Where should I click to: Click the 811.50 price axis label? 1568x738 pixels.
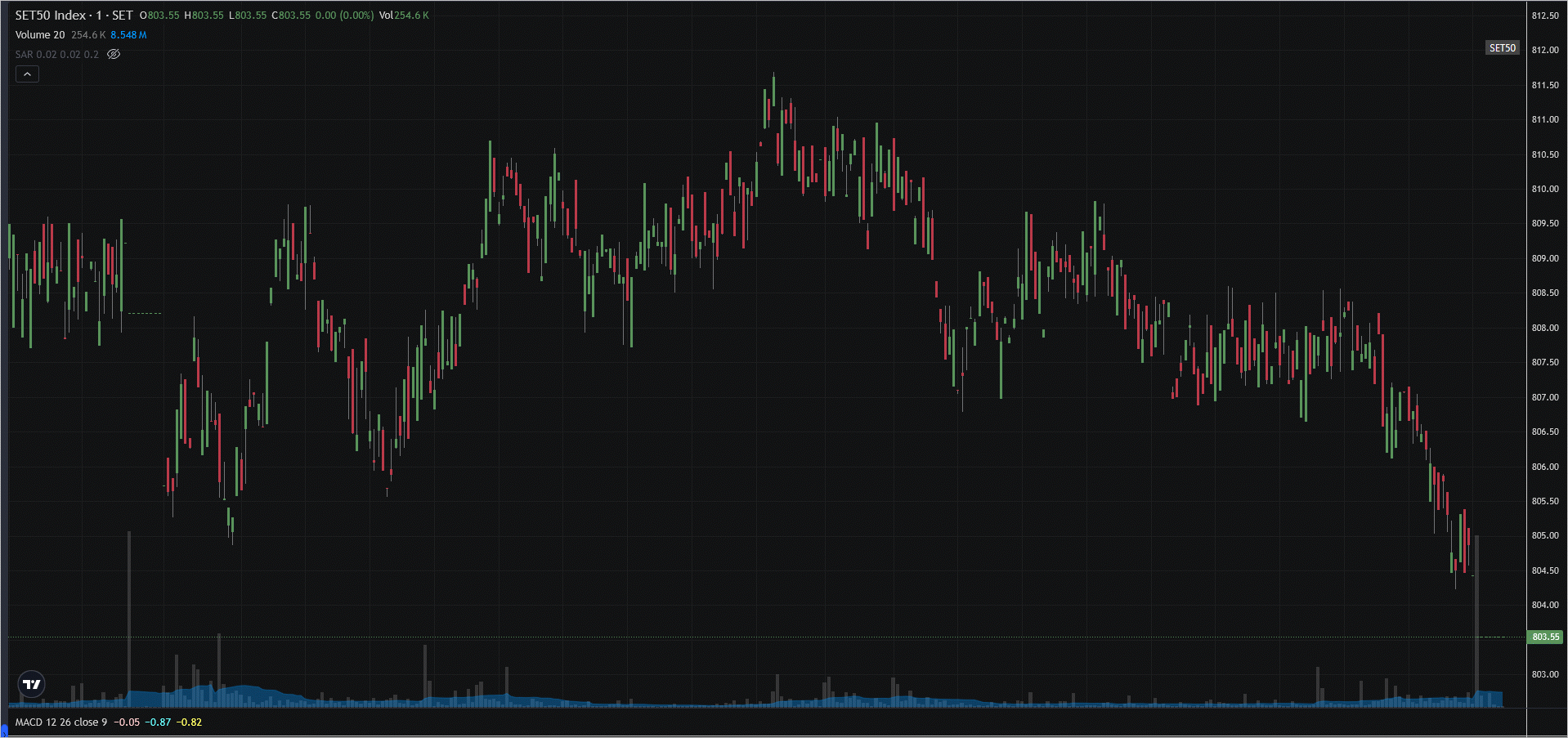pyautogui.click(x=1544, y=85)
